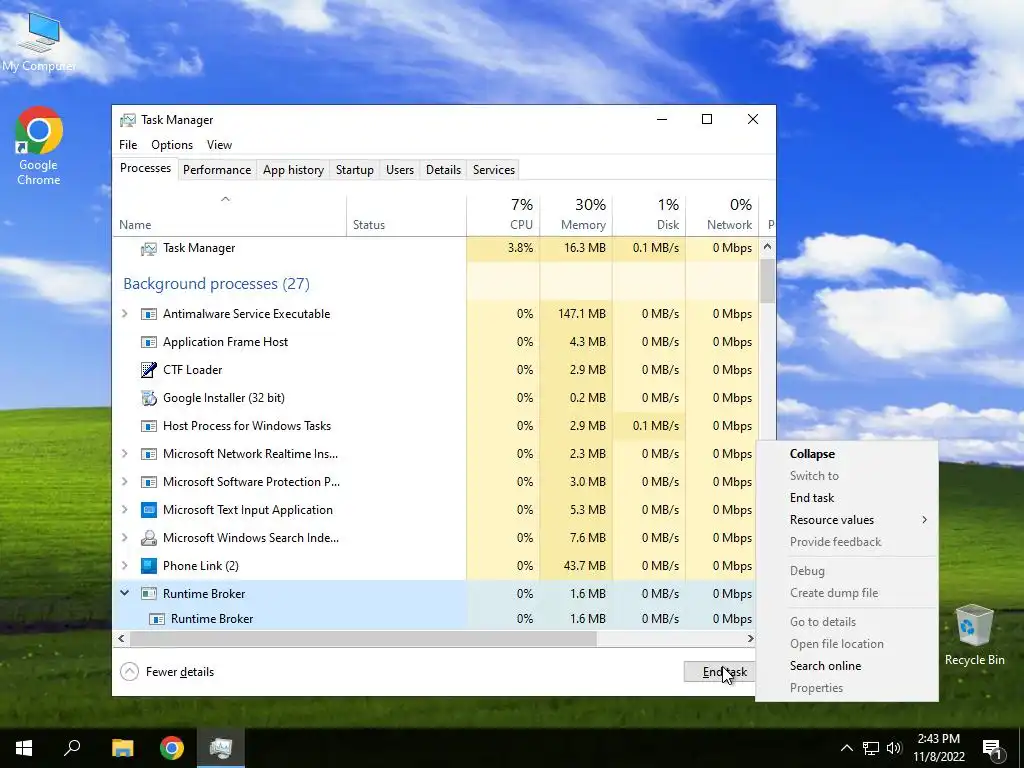
Task: Switch to the App history tab
Action: [293, 170]
